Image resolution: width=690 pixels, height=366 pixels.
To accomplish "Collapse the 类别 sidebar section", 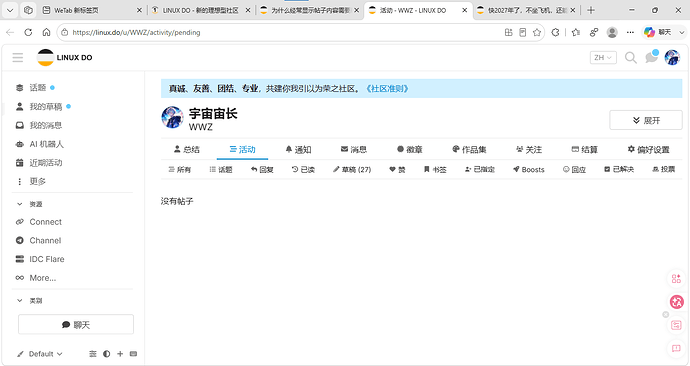I will [29, 301].
